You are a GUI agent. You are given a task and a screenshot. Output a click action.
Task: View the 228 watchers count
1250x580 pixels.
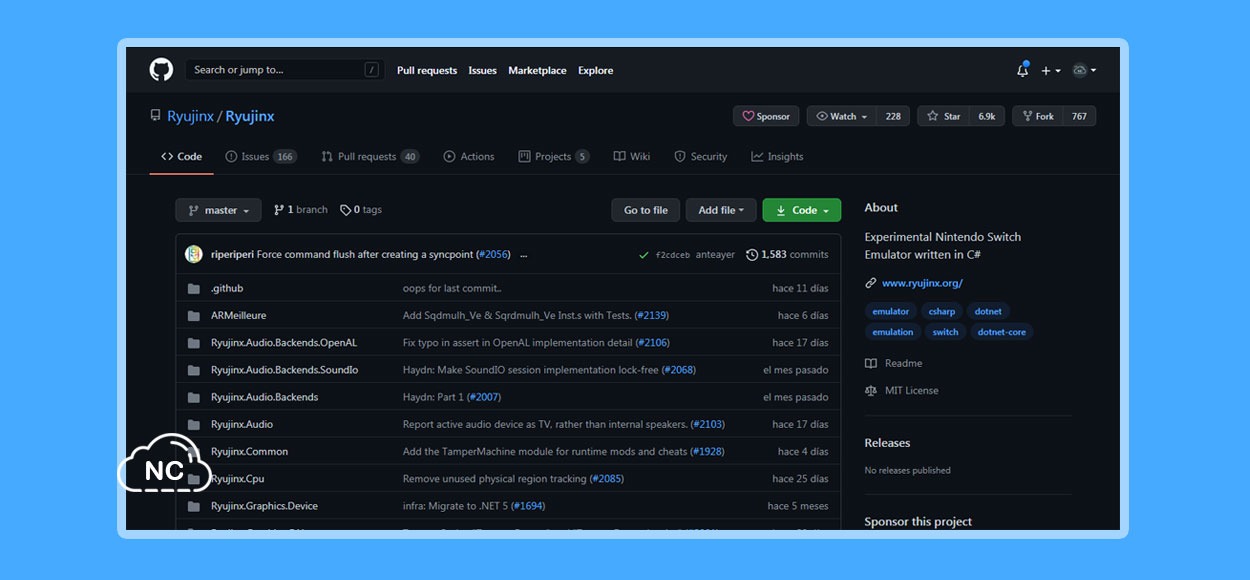pos(893,116)
